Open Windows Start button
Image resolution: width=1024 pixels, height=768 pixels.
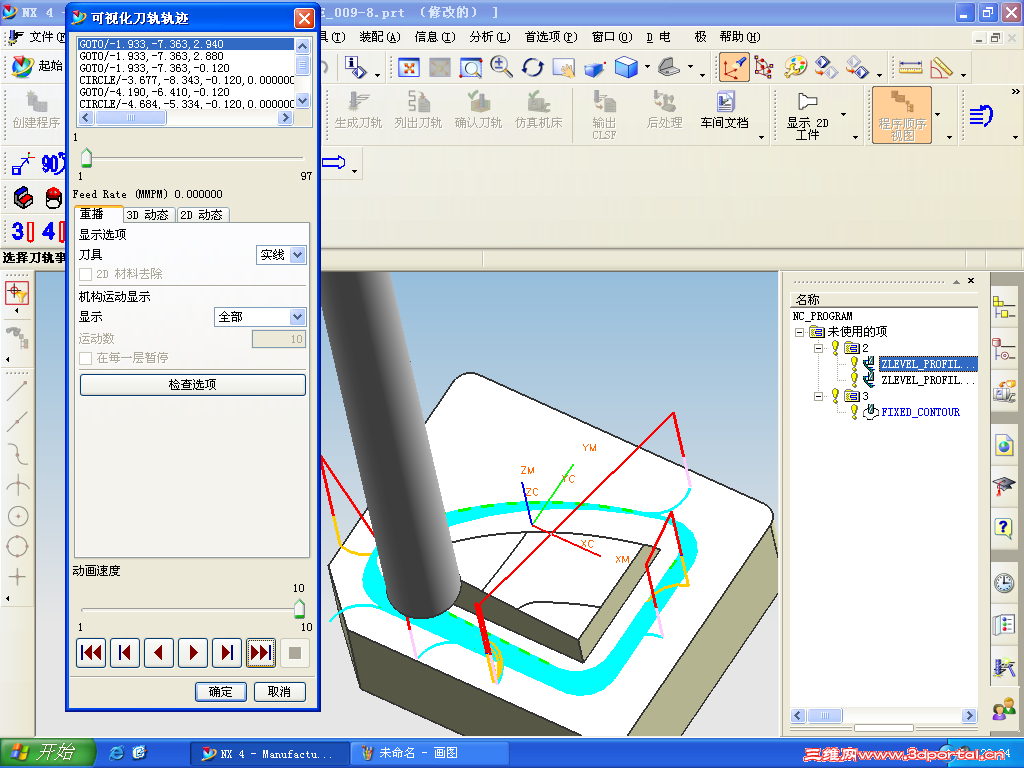(47, 752)
